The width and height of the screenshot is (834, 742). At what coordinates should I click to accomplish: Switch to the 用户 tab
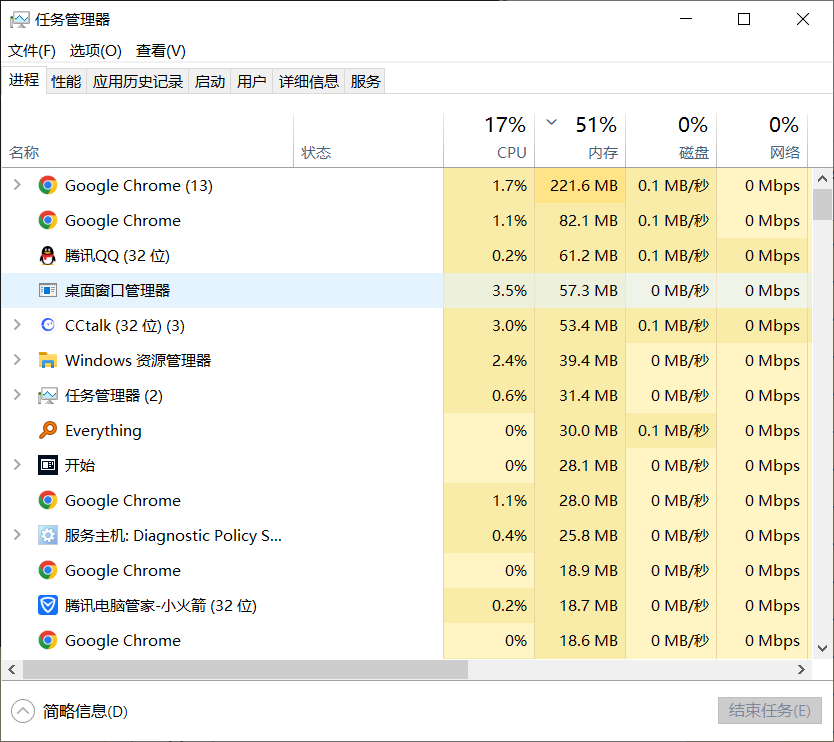252,81
